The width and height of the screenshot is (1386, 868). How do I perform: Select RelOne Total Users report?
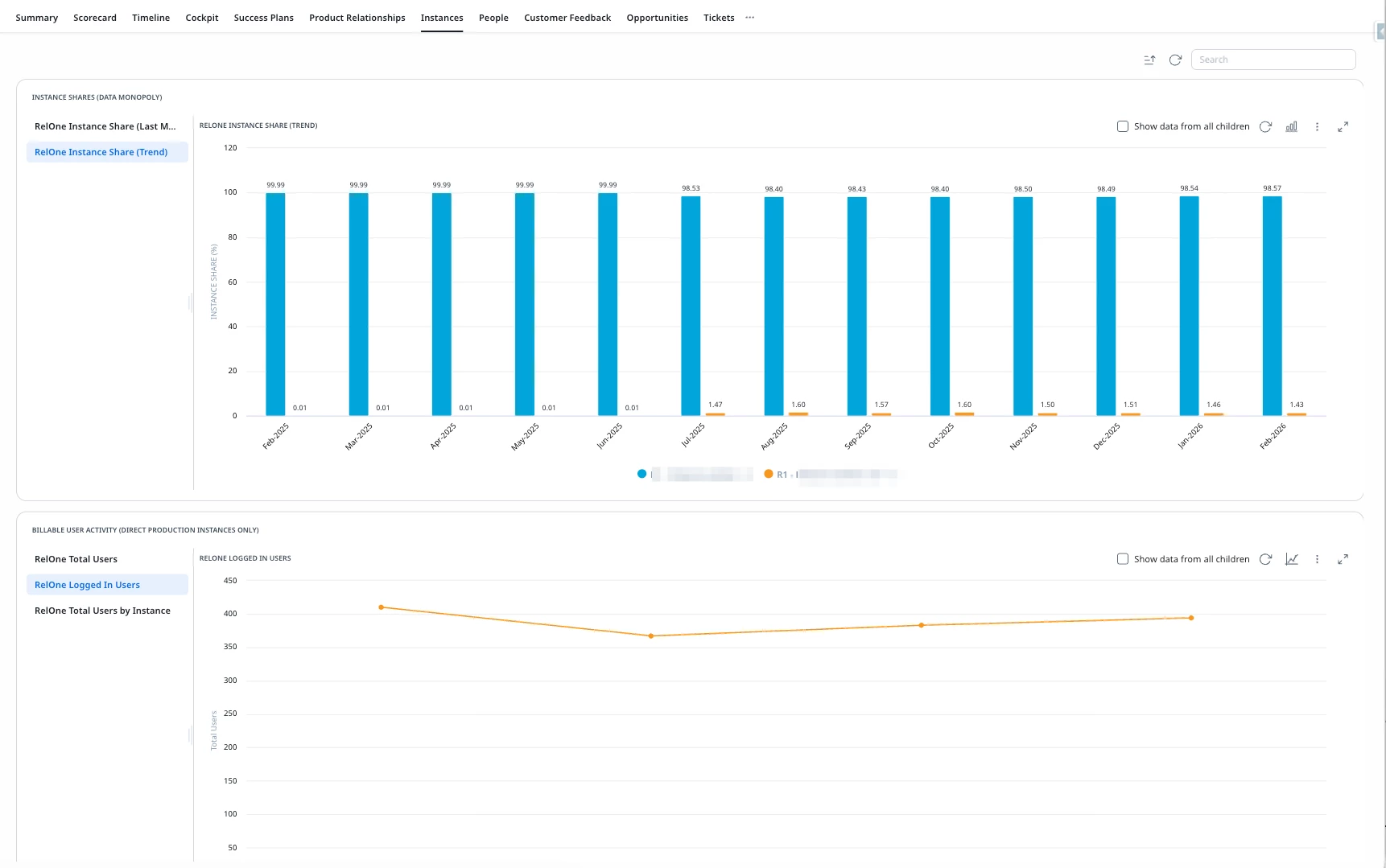[x=107, y=559]
